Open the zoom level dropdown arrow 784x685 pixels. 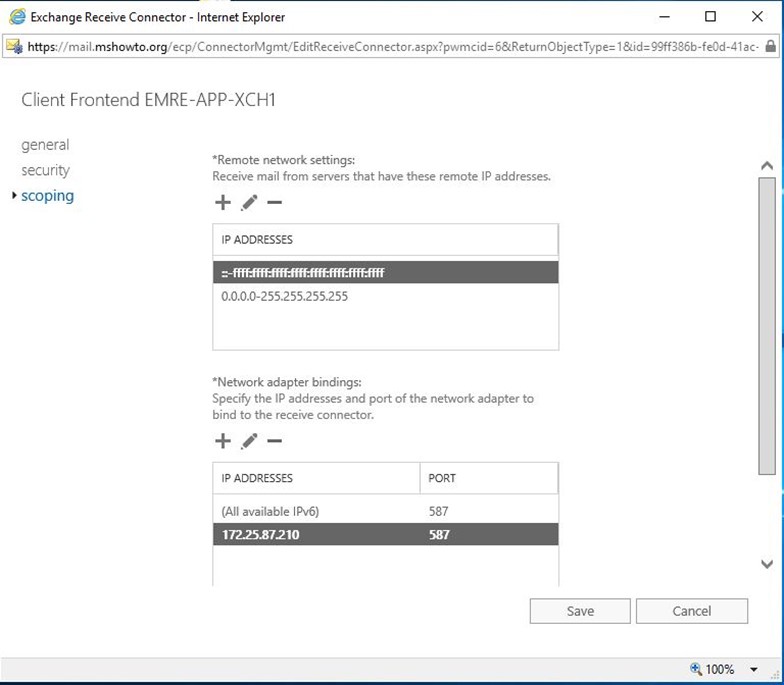(x=754, y=669)
